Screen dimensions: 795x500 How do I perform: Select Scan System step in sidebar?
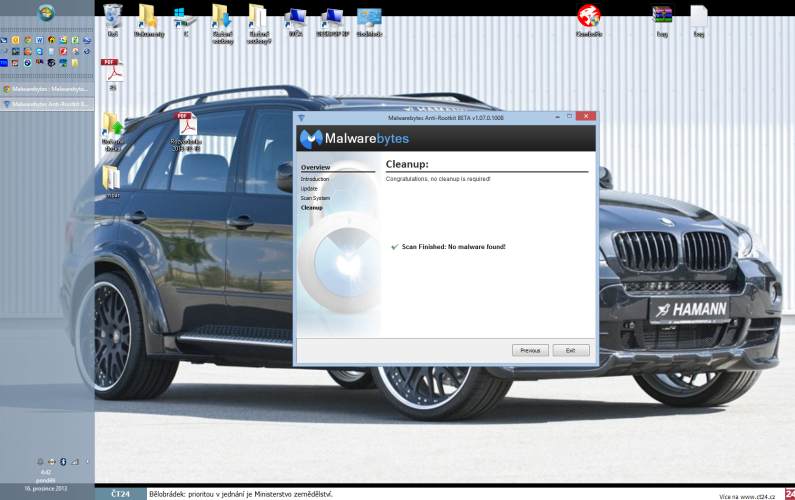tap(315, 198)
